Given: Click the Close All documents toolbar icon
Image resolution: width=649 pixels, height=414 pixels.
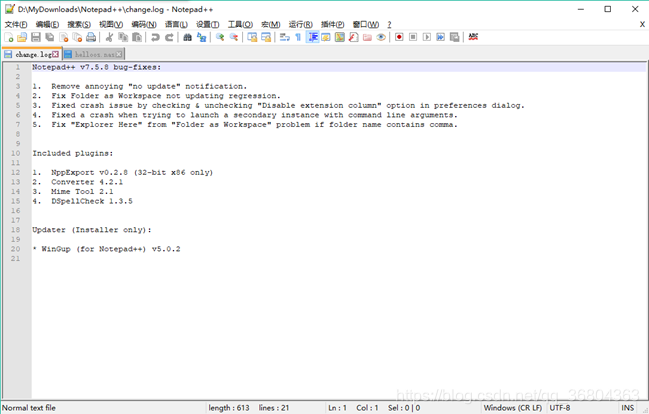Looking at the screenshot, I should click(x=77, y=38).
